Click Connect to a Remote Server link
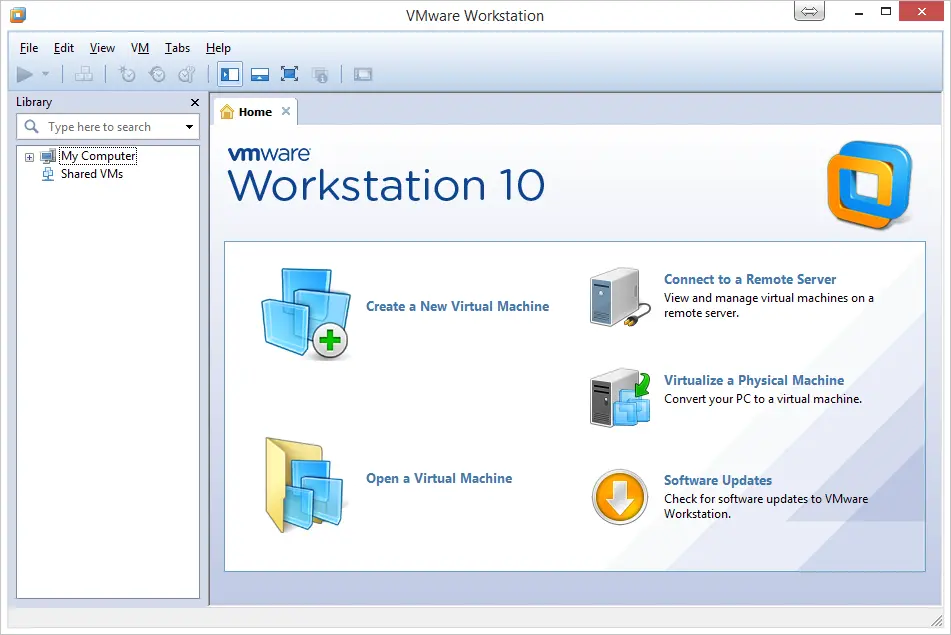Viewport: 951px width, 635px height. click(750, 280)
